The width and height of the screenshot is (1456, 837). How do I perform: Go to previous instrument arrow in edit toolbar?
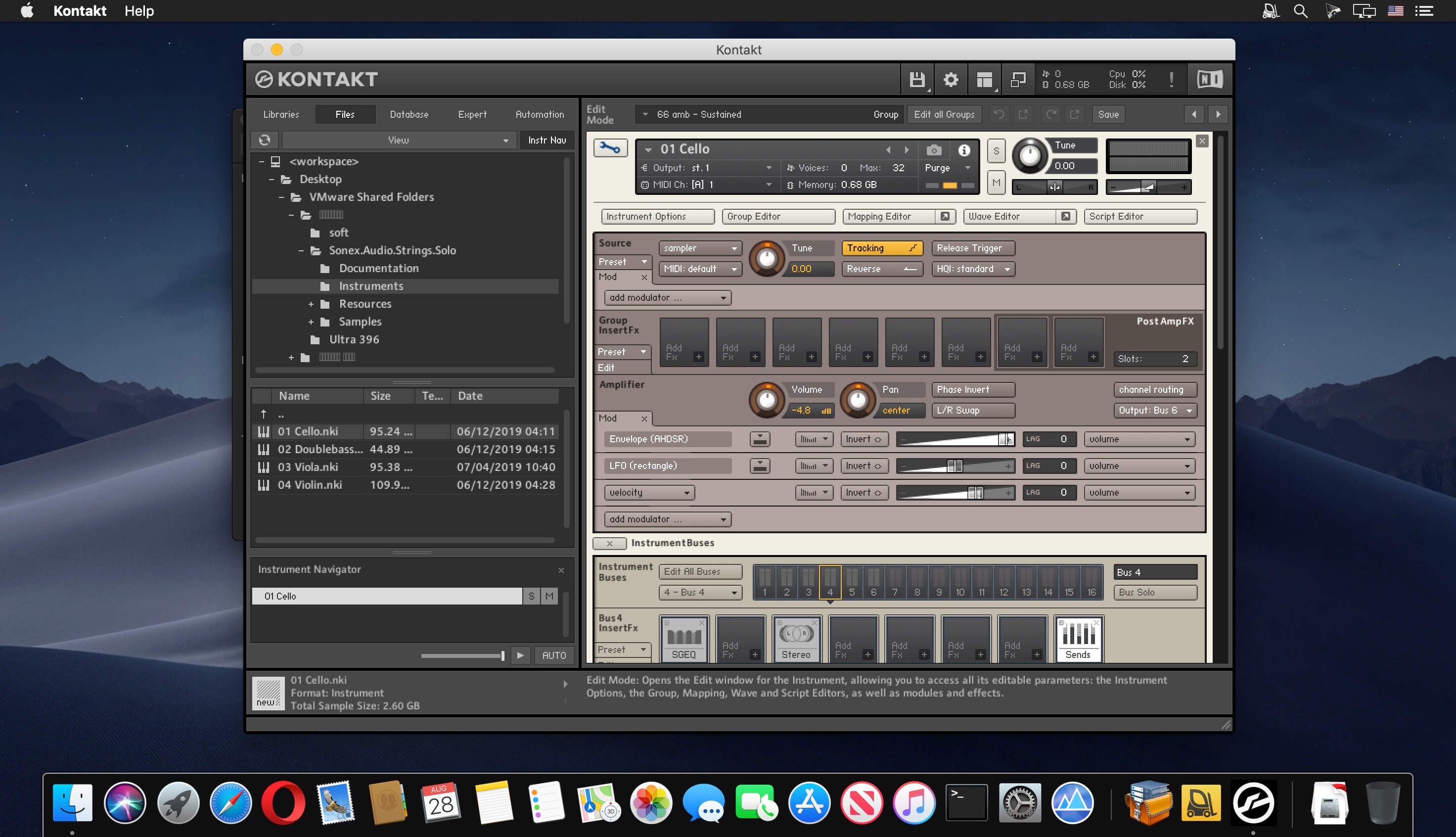pos(1194,114)
